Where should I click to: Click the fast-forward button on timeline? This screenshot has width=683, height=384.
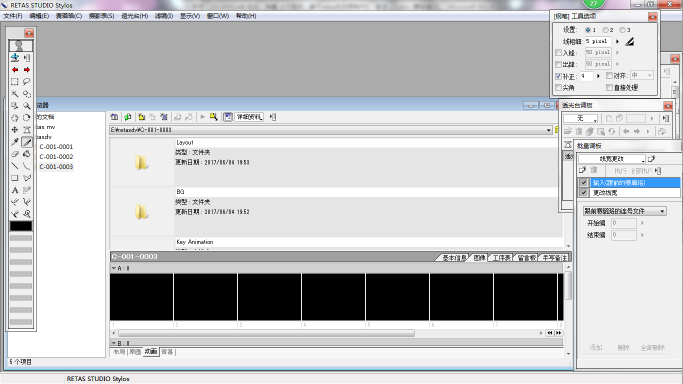558,333
